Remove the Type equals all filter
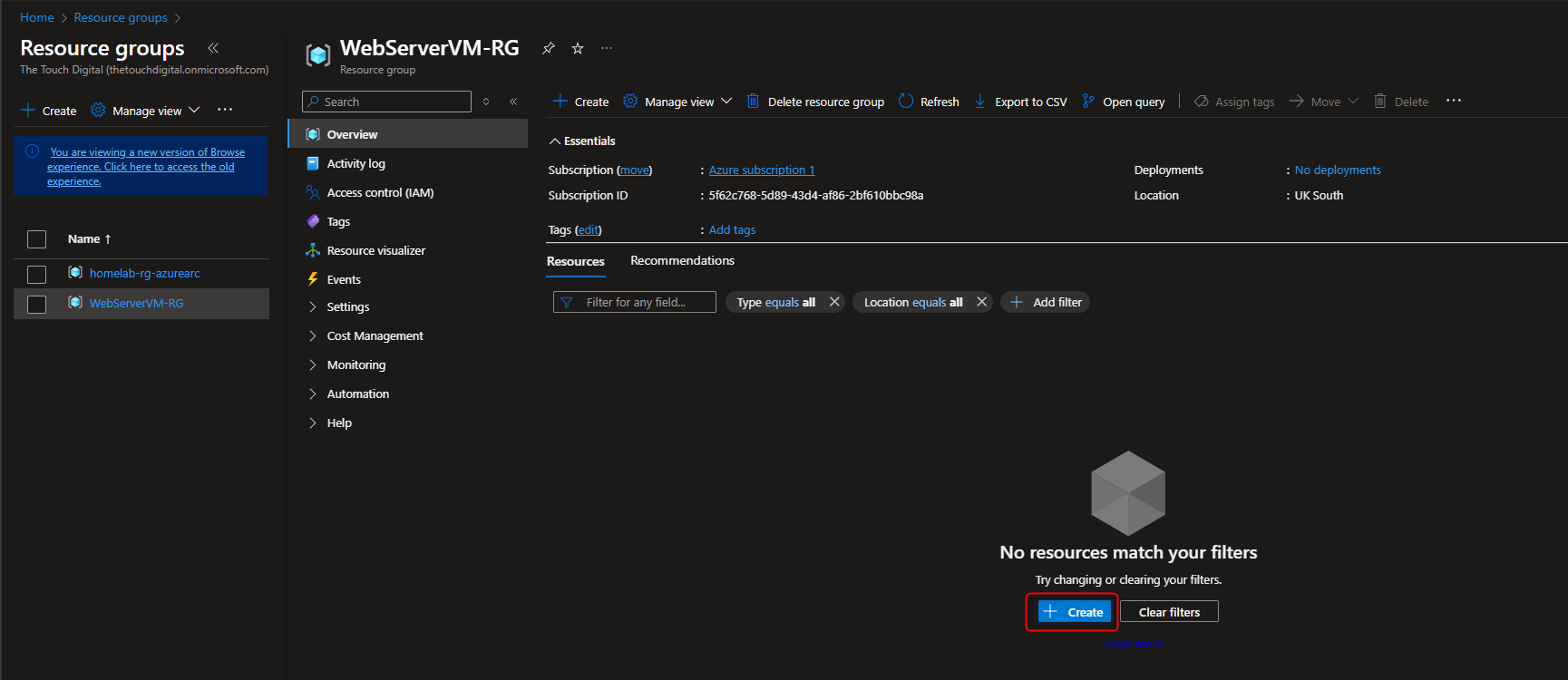The height and width of the screenshot is (680, 1568). tap(834, 302)
